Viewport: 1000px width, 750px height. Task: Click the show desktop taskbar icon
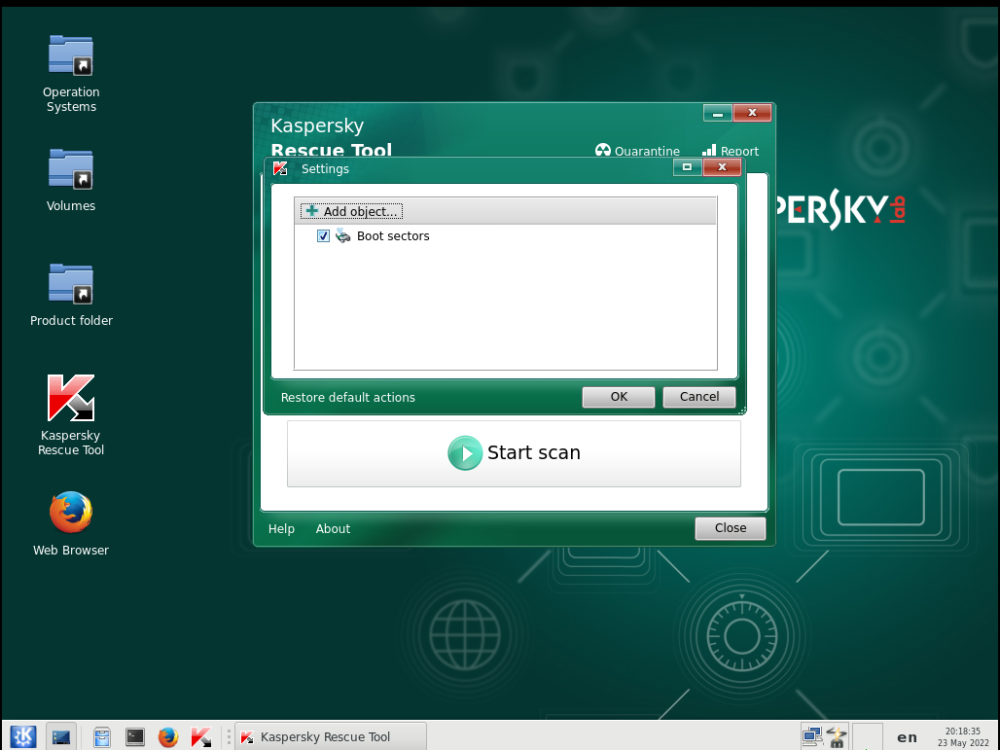61,737
